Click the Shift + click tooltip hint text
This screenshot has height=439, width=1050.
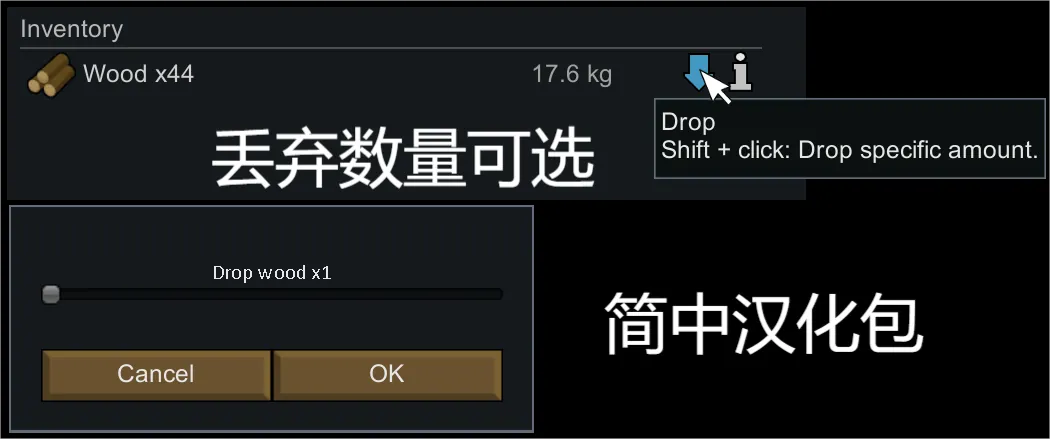[x=849, y=150]
